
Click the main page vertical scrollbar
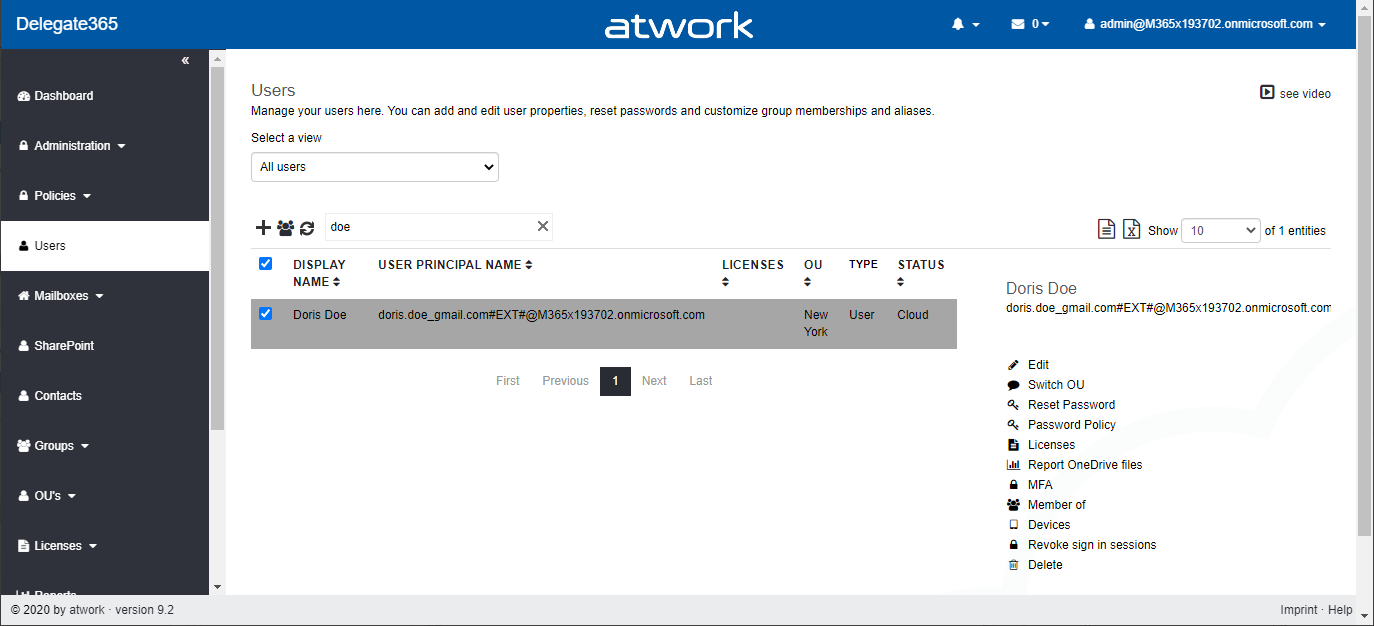pos(1365,275)
